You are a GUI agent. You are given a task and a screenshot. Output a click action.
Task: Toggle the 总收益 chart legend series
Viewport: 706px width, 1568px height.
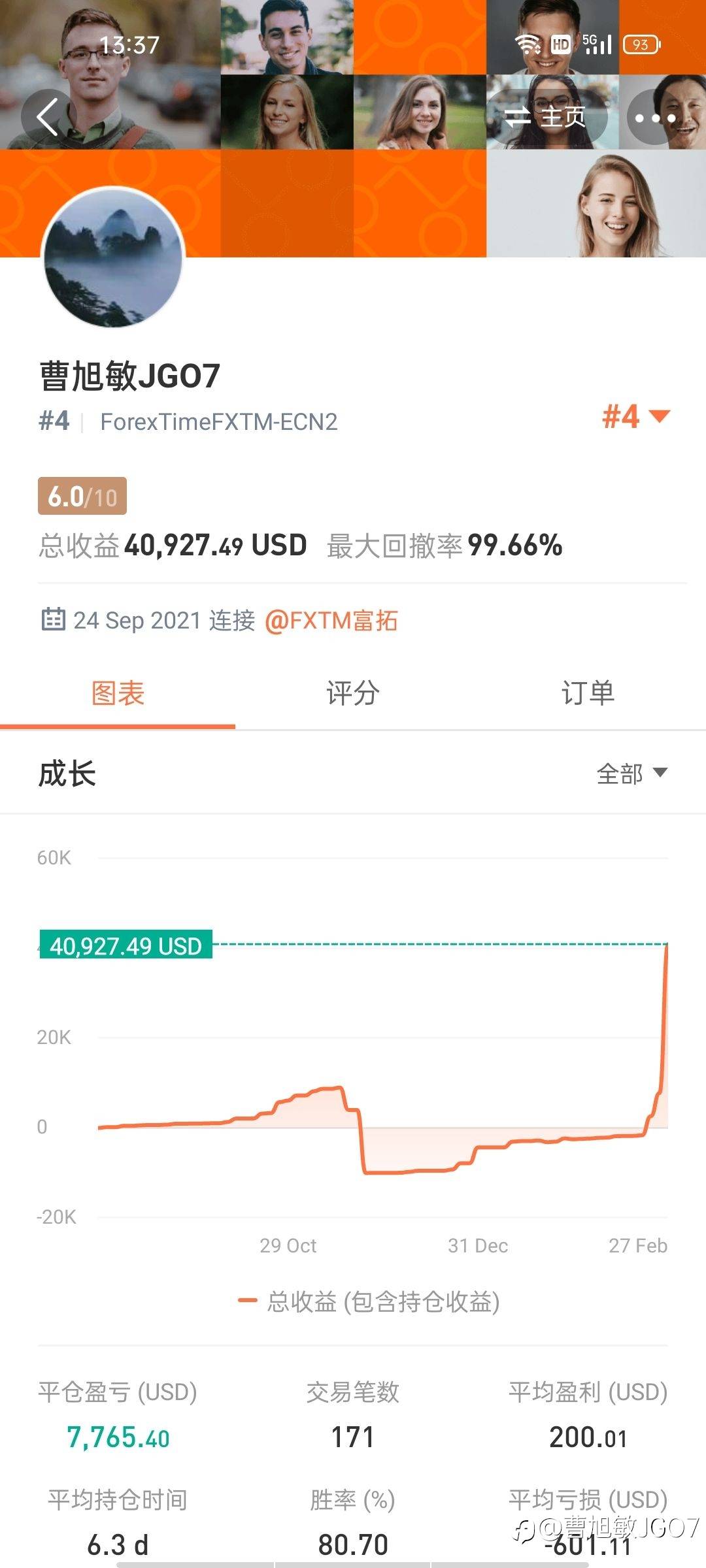pyautogui.click(x=369, y=1301)
